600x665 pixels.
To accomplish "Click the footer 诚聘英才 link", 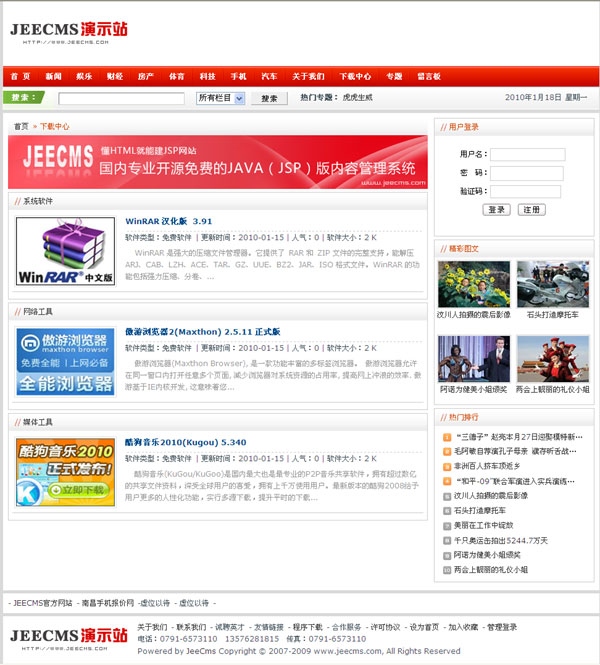I will coord(230,627).
